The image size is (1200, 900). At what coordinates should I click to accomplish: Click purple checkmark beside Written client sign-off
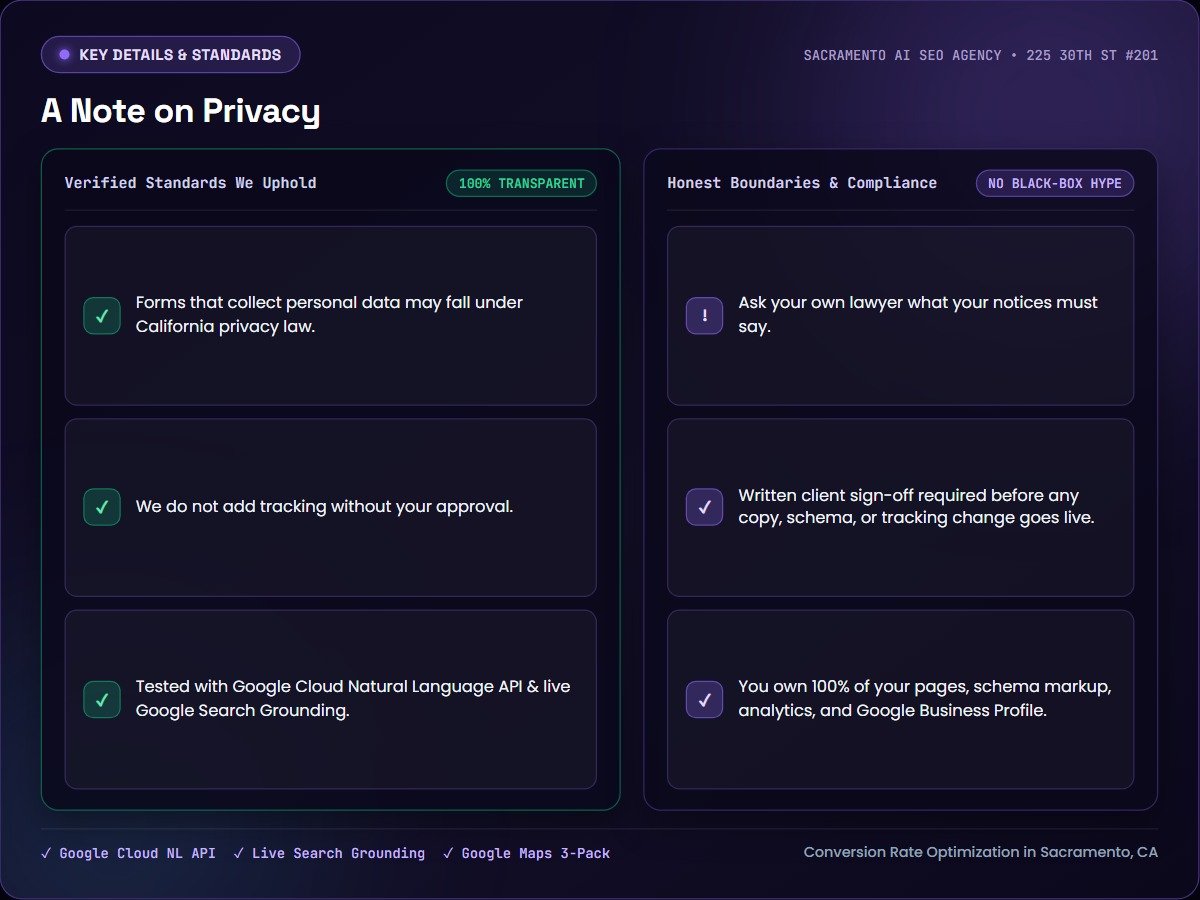(x=705, y=507)
